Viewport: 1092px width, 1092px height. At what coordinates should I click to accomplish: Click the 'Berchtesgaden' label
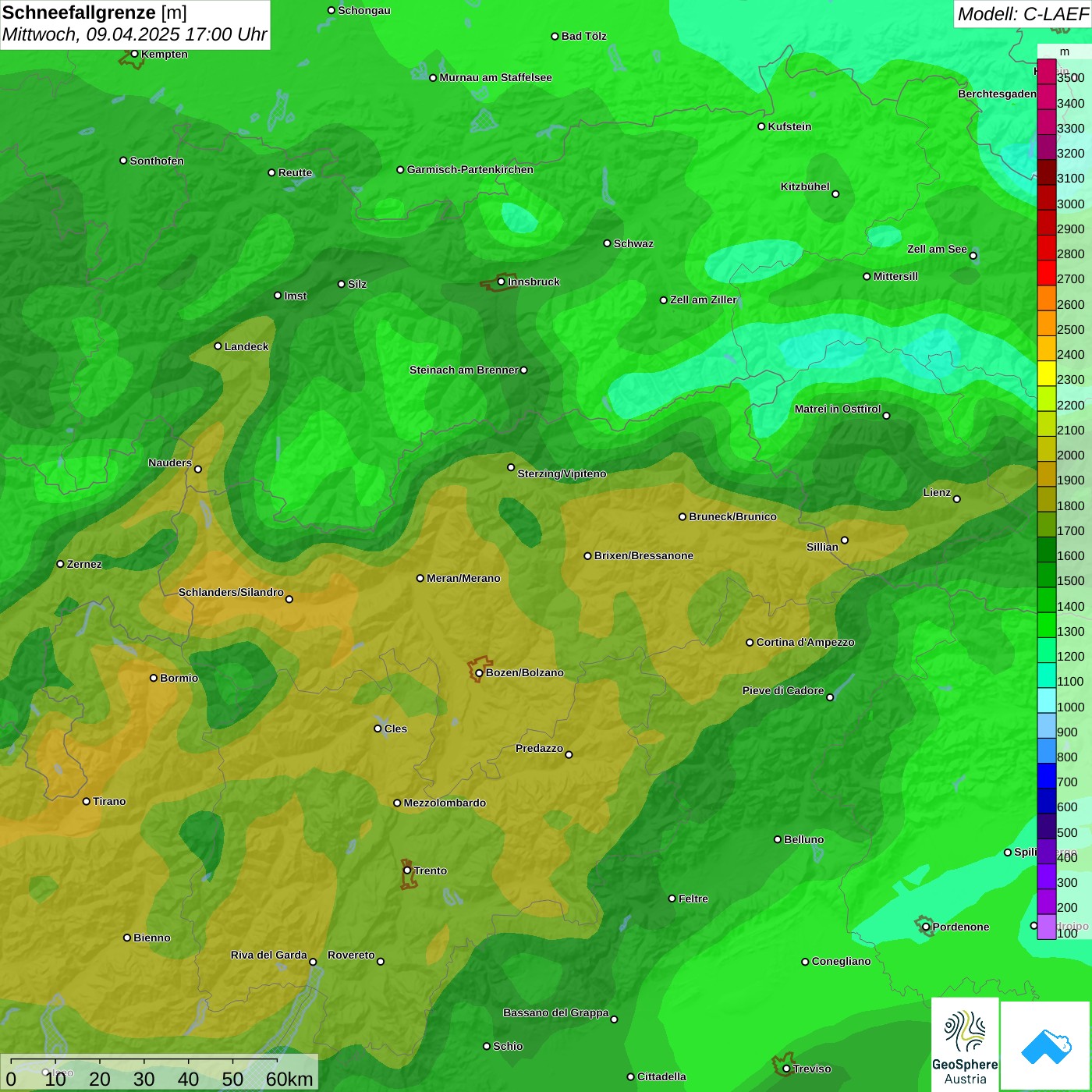point(997,94)
